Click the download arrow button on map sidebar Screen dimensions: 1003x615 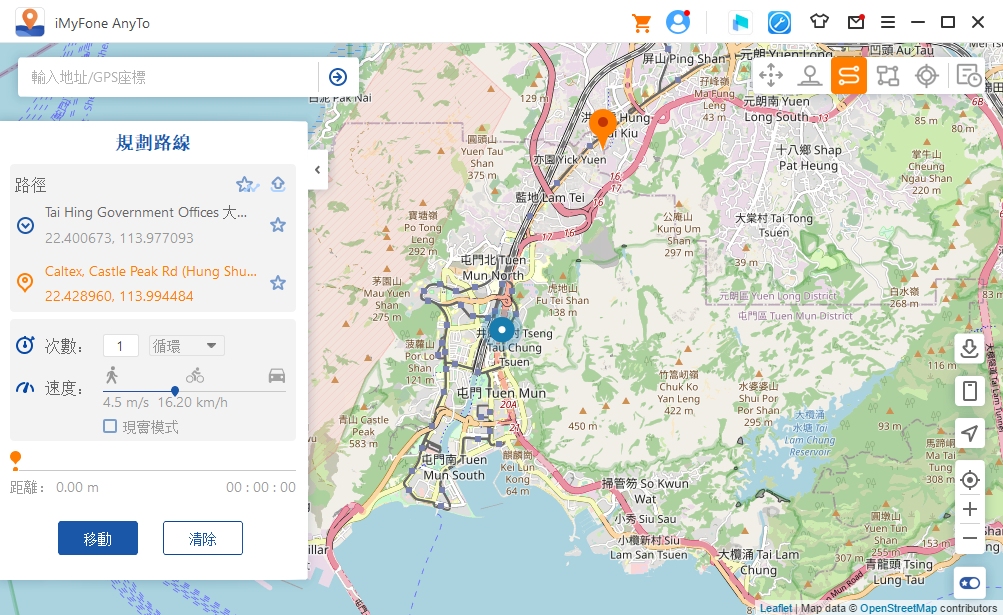(x=970, y=348)
